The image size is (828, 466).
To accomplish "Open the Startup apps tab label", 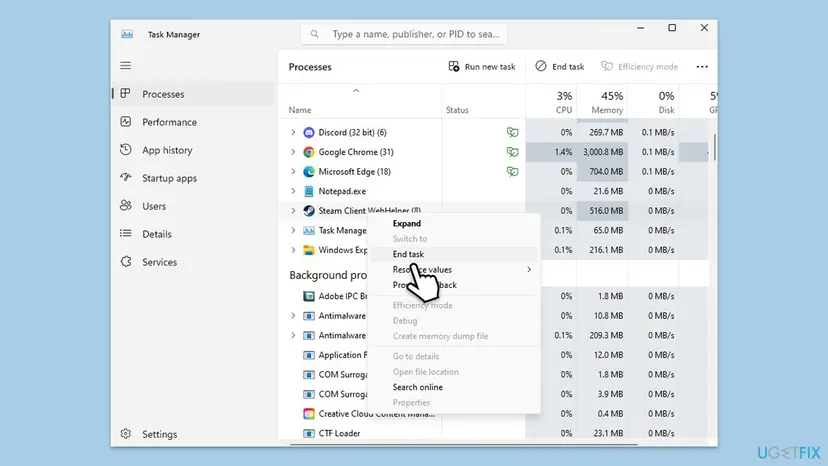I will [169, 178].
